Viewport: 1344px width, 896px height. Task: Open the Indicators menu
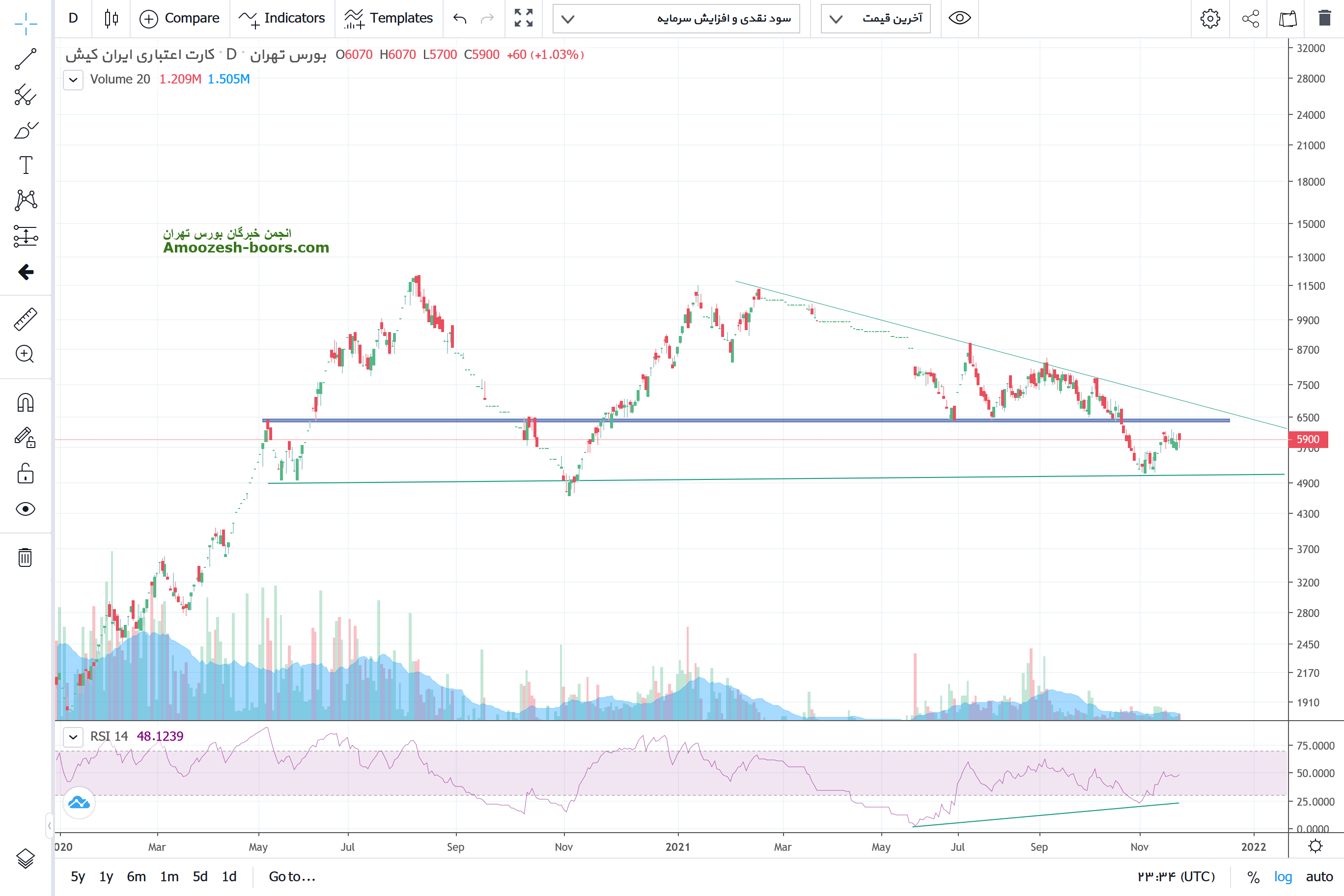tap(282, 18)
